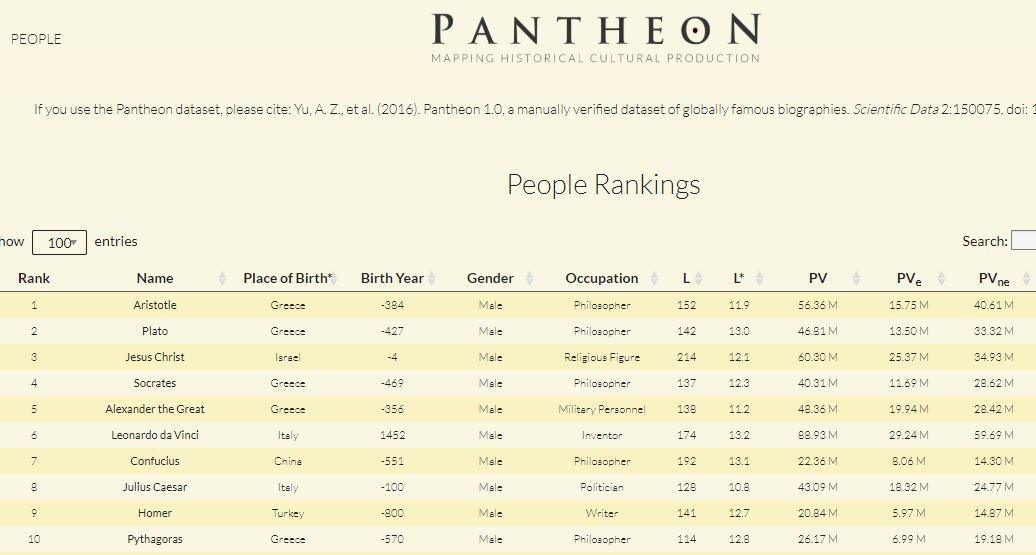
Task: Click the Occupation column sort arrows
Action: tap(654, 278)
